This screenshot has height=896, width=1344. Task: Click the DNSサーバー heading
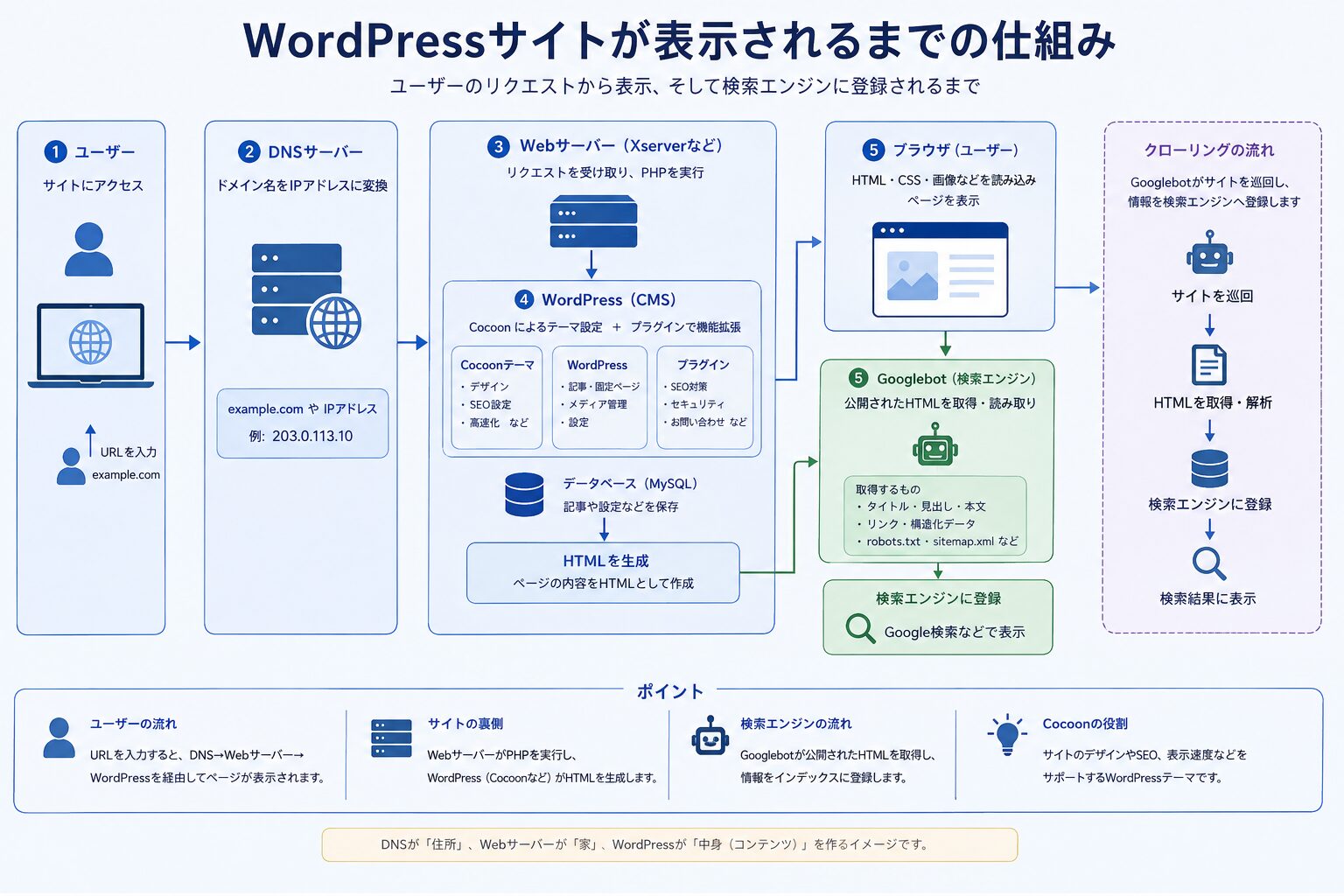pyautogui.click(x=315, y=152)
